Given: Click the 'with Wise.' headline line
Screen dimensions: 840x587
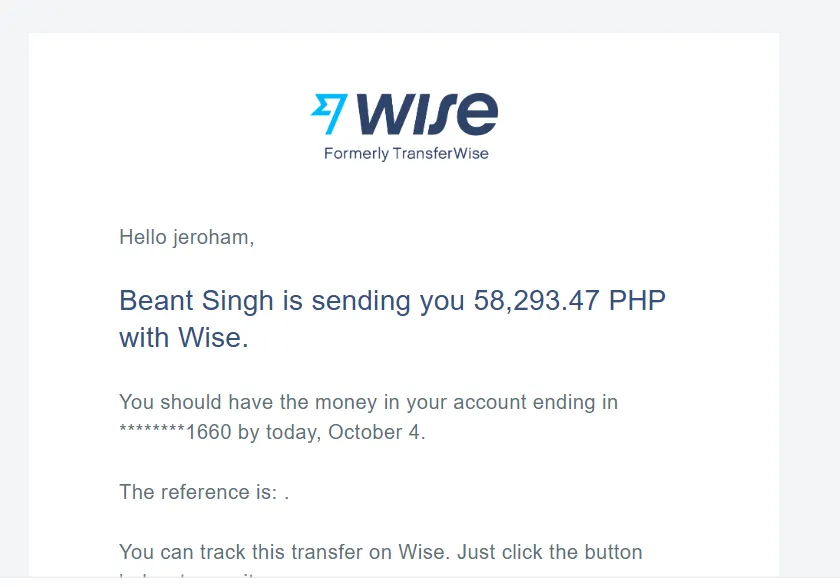Looking at the screenshot, I should (x=184, y=338).
